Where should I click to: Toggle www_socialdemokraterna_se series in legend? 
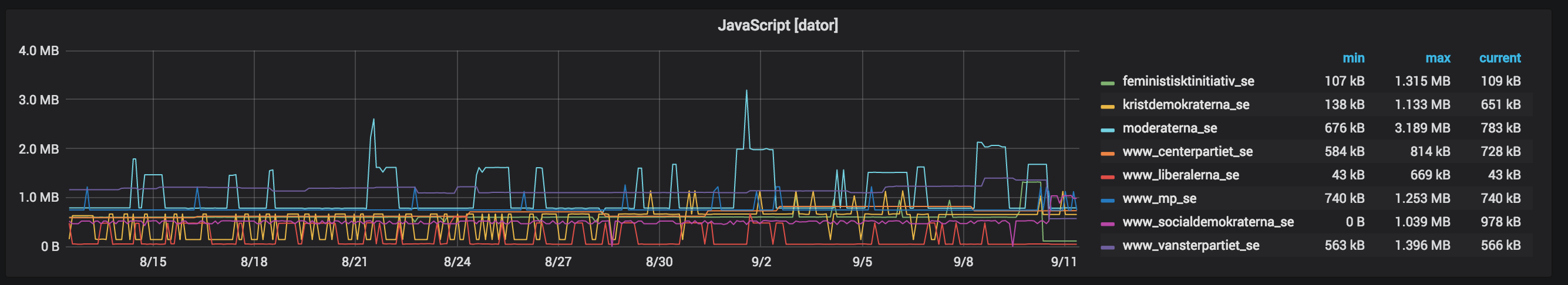click(1208, 222)
